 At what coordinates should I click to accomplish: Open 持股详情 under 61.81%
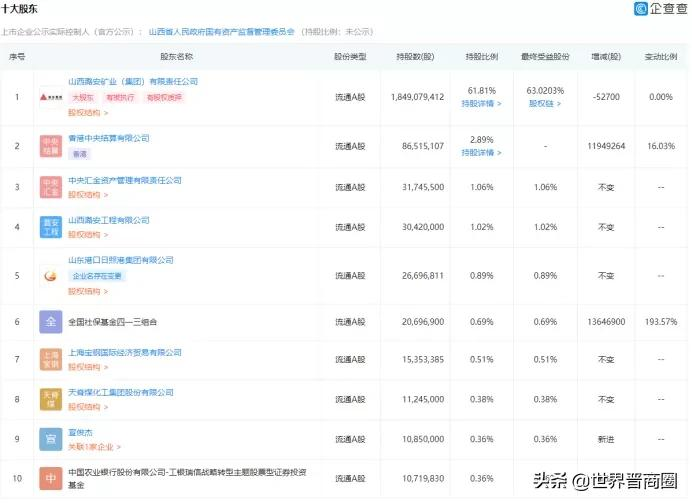click(x=481, y=103)
